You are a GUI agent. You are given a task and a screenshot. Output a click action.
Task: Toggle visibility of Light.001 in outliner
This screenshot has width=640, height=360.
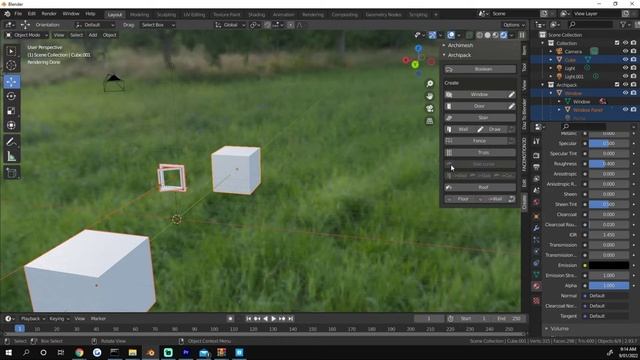point(625,76)
